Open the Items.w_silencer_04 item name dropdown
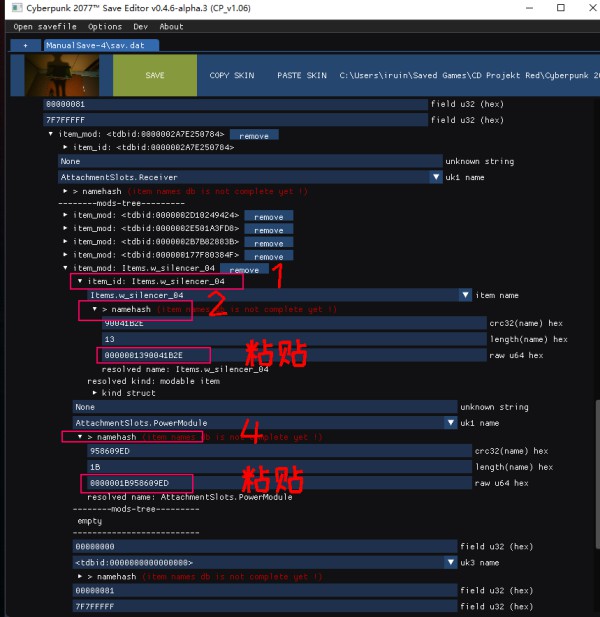600x617 pixels. [465, 295]
